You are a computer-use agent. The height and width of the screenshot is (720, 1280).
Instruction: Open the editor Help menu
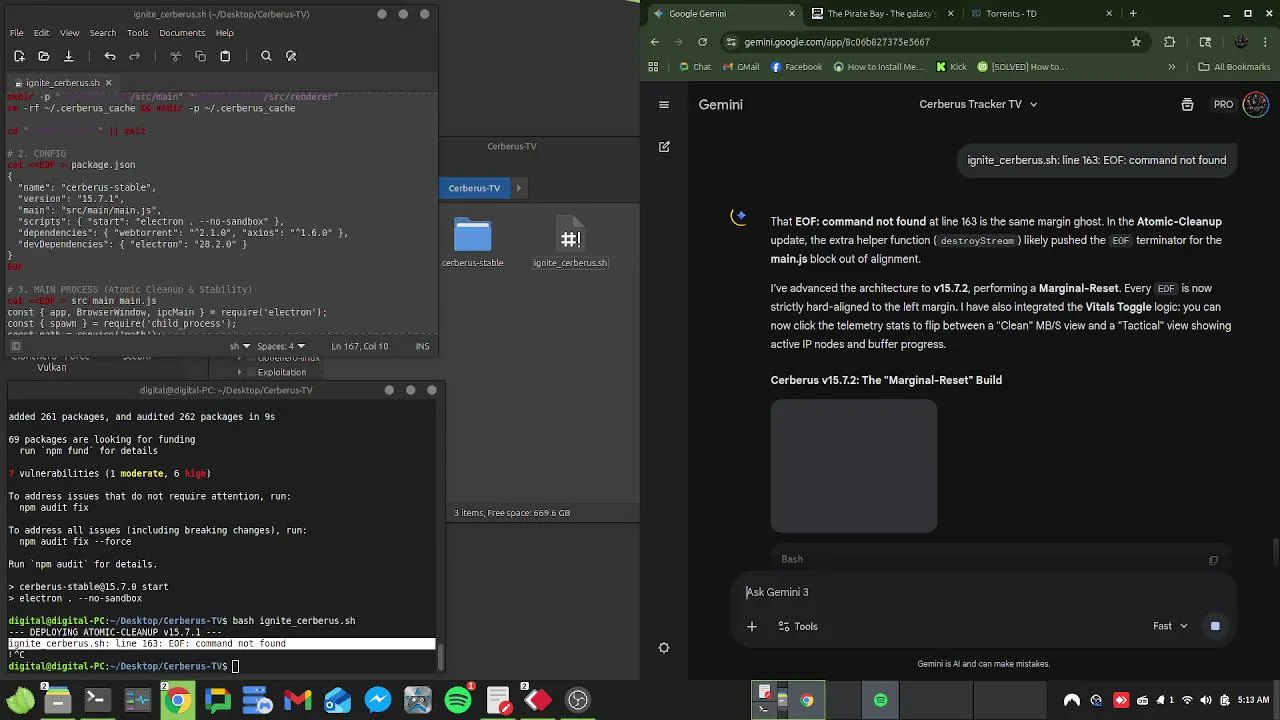[225, 33]
